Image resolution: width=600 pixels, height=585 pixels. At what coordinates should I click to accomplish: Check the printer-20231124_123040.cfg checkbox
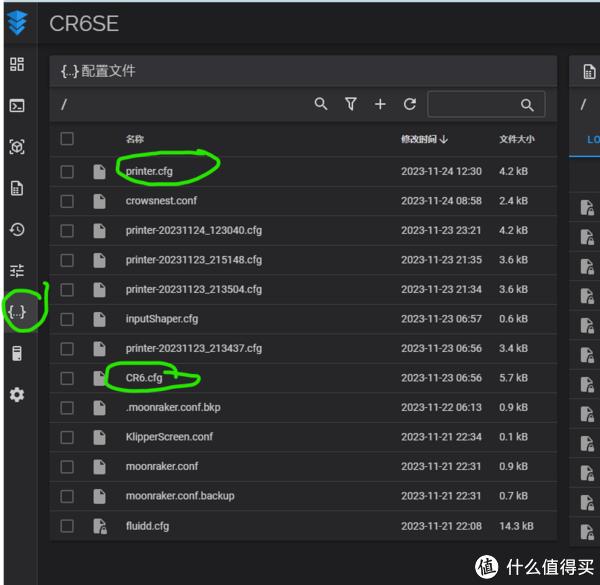click(x=67, y=231)
